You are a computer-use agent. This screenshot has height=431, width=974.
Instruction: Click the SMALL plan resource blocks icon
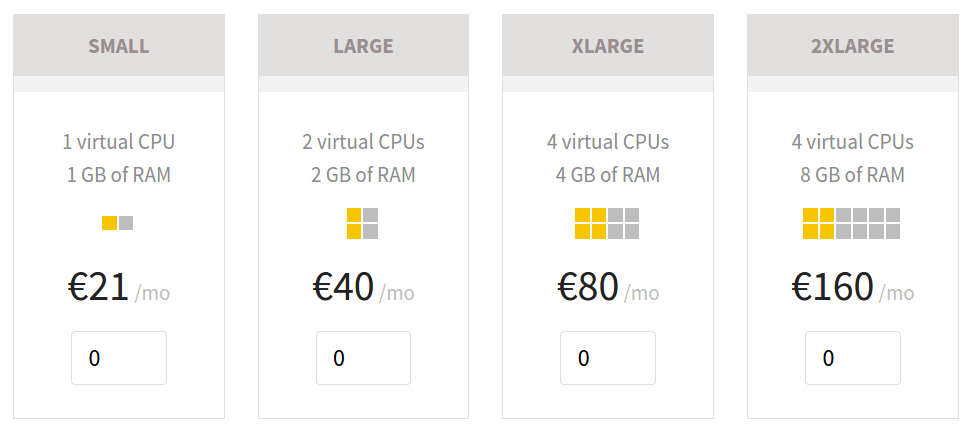click(x=117, y=223)
